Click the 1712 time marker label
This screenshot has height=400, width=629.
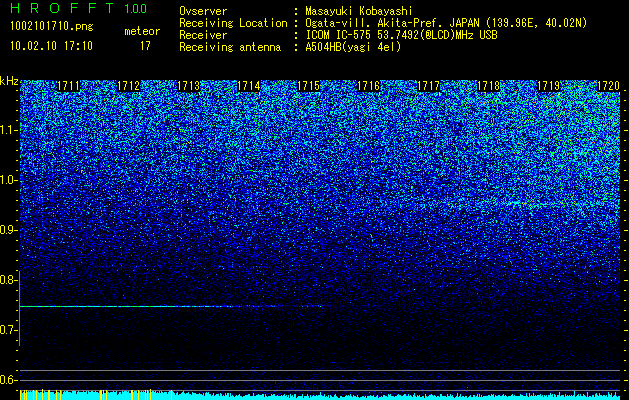(x=128, y=86)
